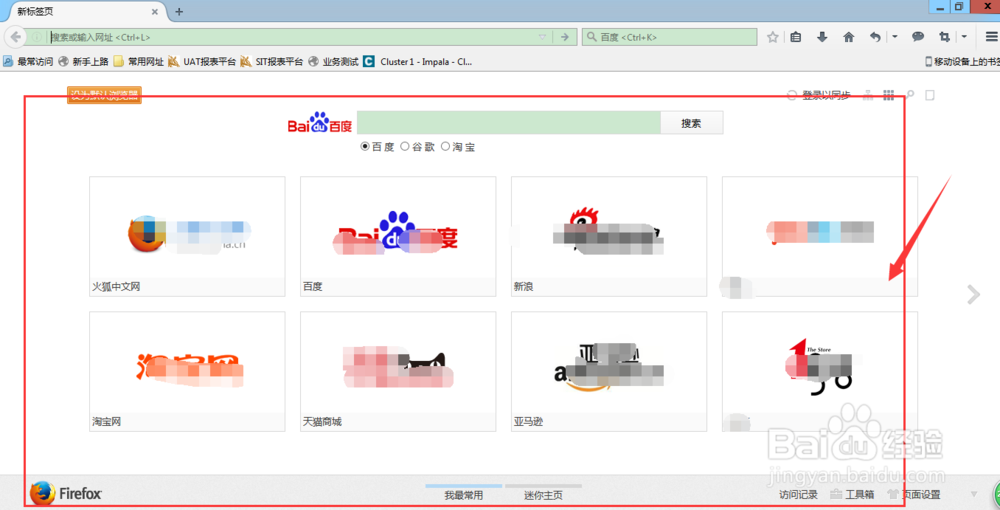Open the chat bubble icon
Screen dimensions: 1000x510
[918, 37]
